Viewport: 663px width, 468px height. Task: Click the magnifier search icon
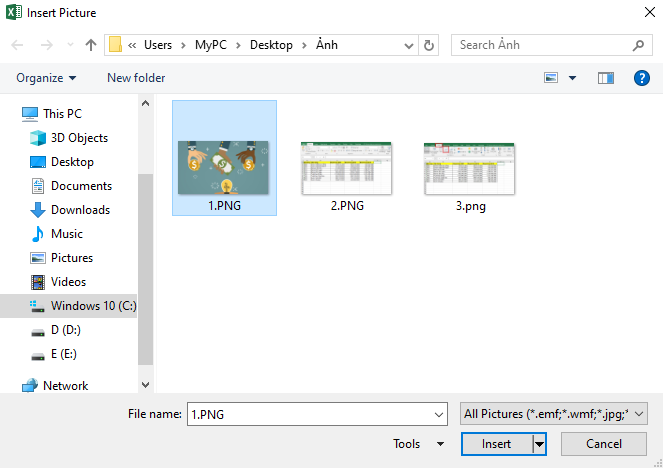click(638, 45)
